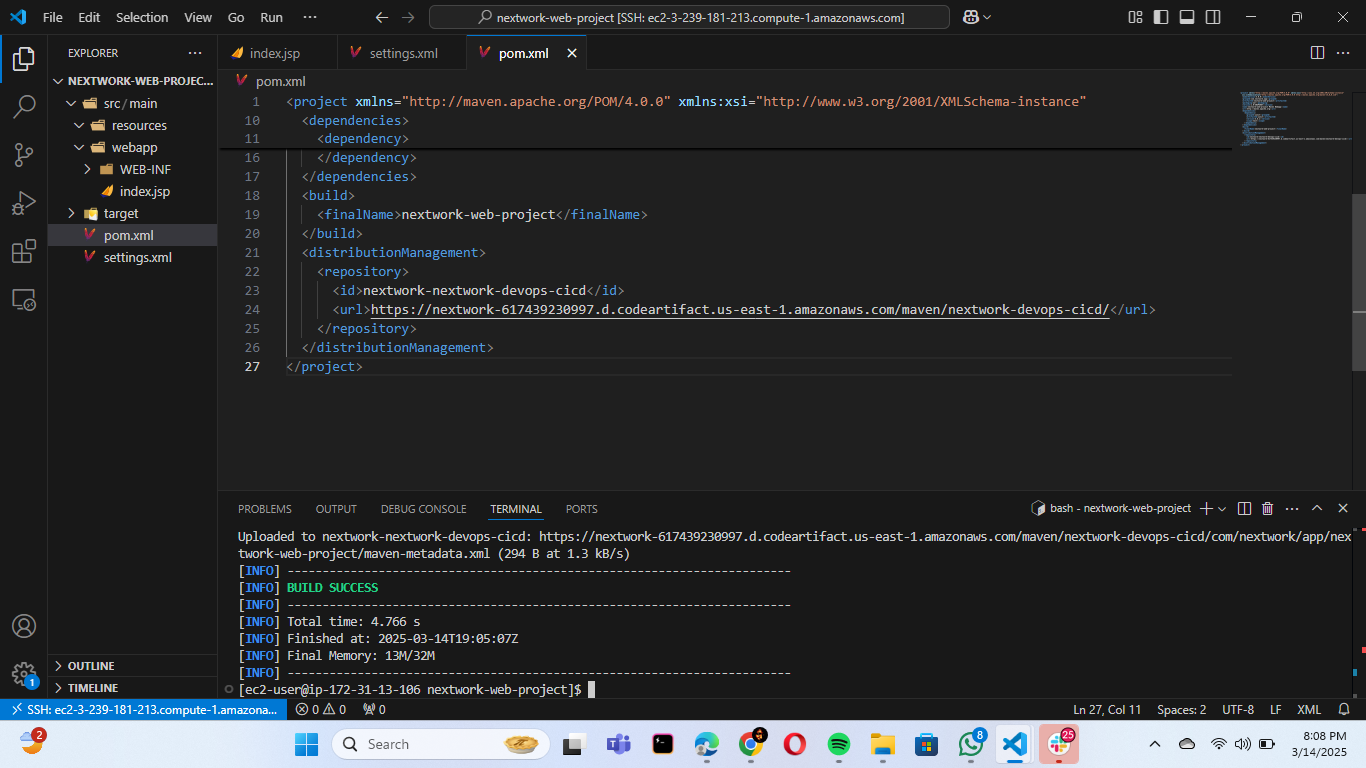Image resolution: width=1366 pixels, height=768 pixels.
Task: Toggle the secondary side bar
Action: click(1212, 17)
